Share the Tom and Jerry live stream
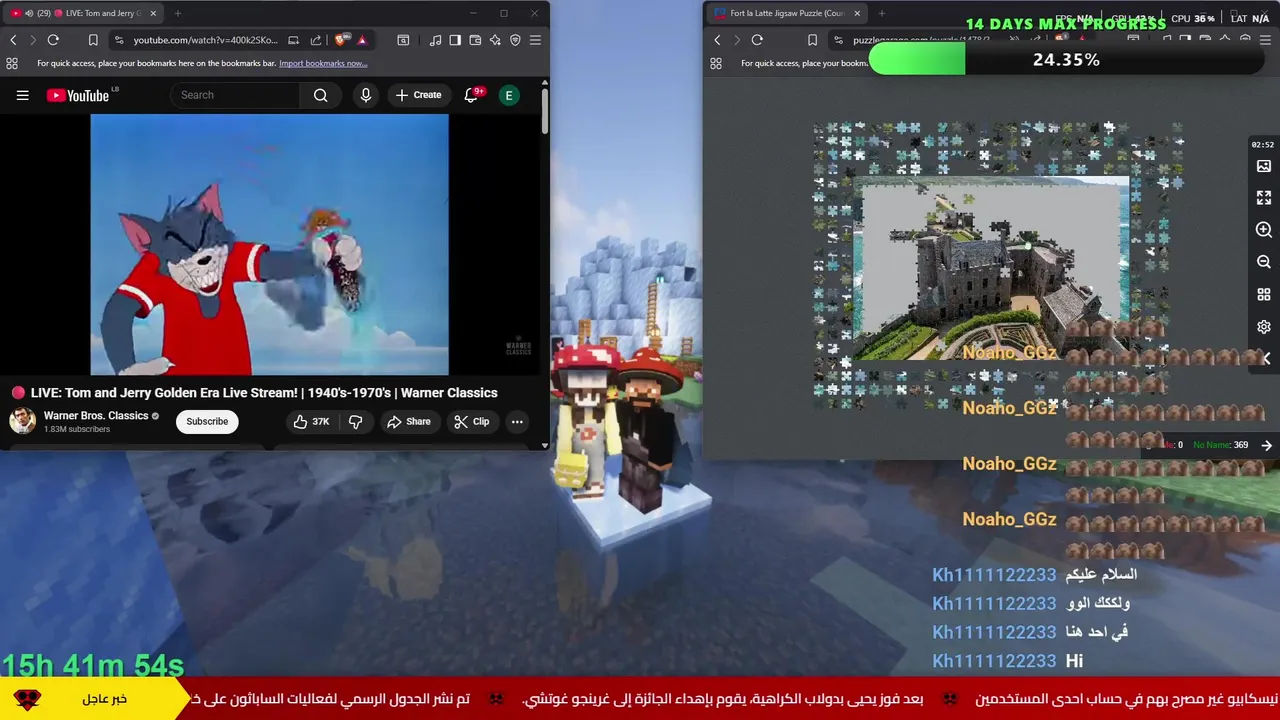The image size is (1280, 720). coord(408,421)
